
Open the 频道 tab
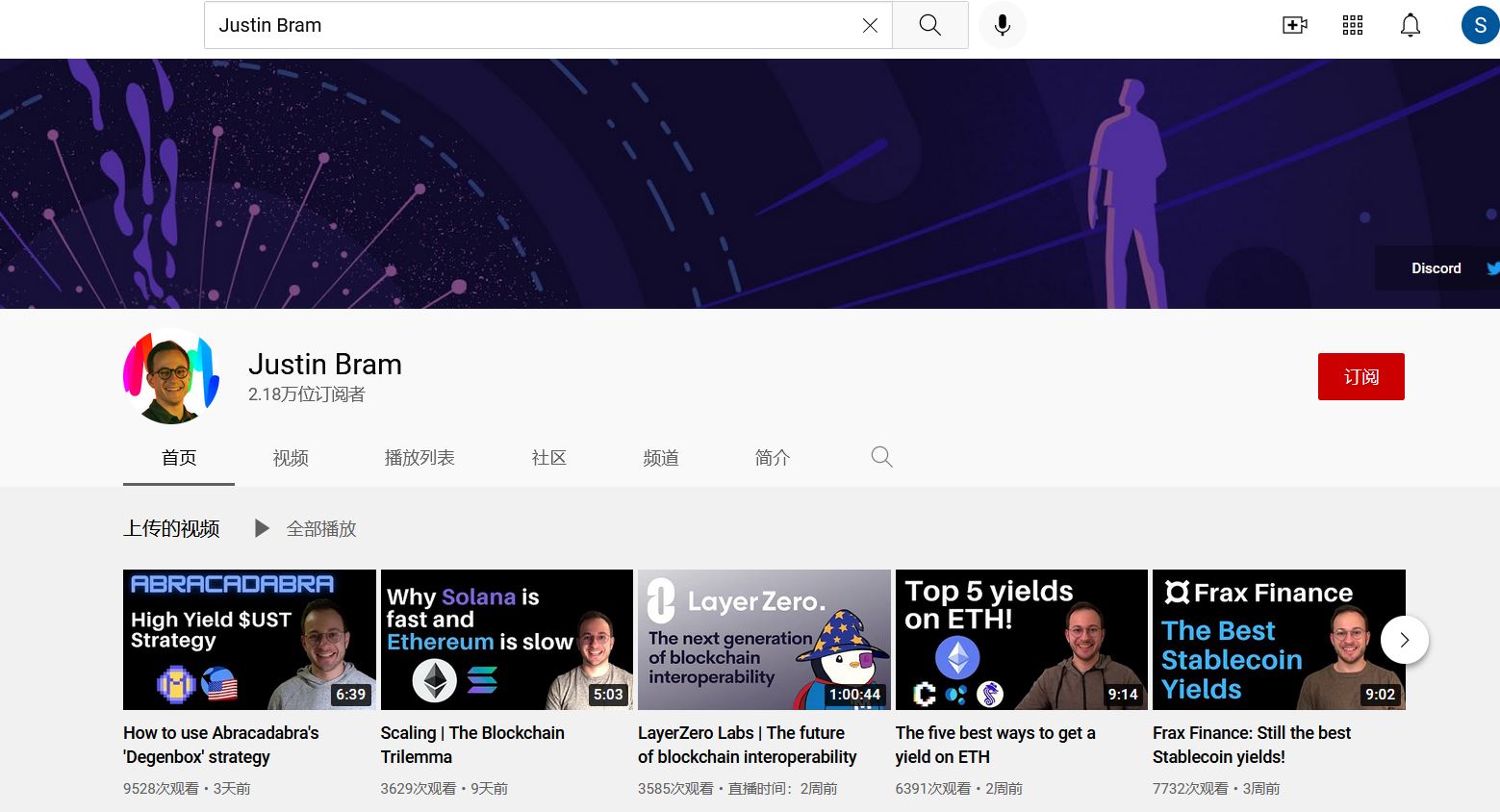(x=661, y=458)
